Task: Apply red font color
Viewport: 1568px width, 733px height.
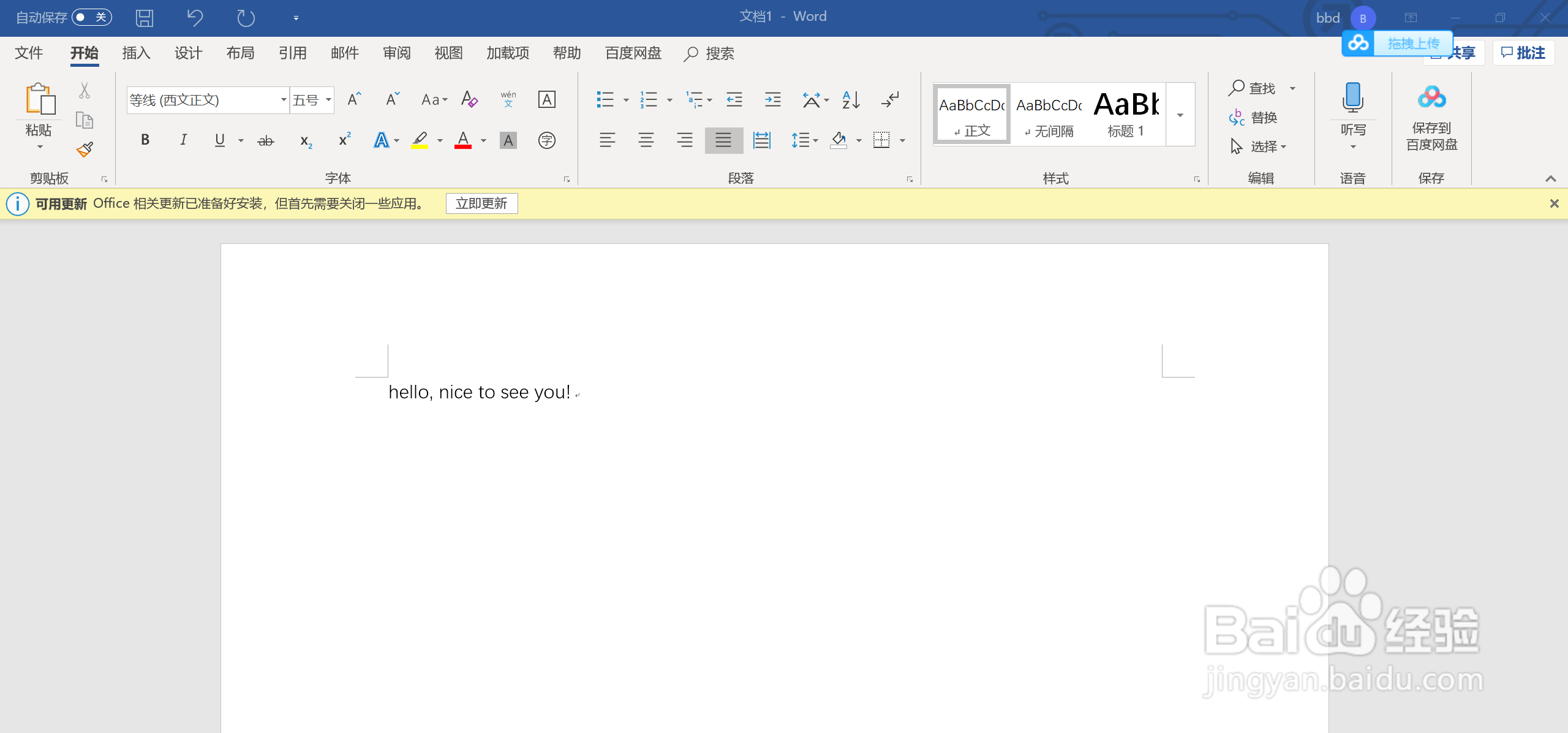Action: click(x=463, y=140)
